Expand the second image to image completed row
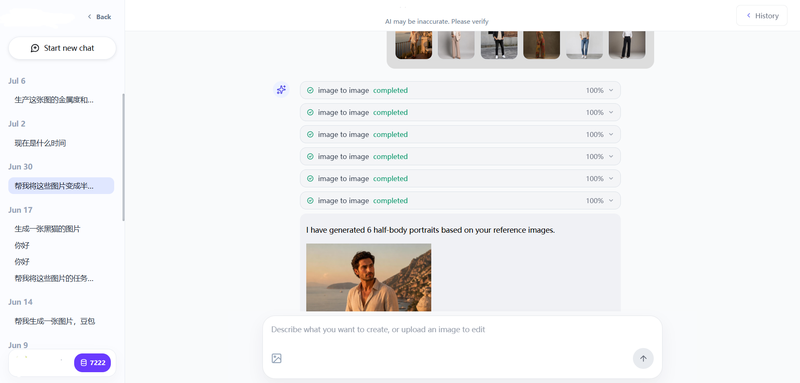The height and width of the screenshot is (383, 800). tap(611, 112)
